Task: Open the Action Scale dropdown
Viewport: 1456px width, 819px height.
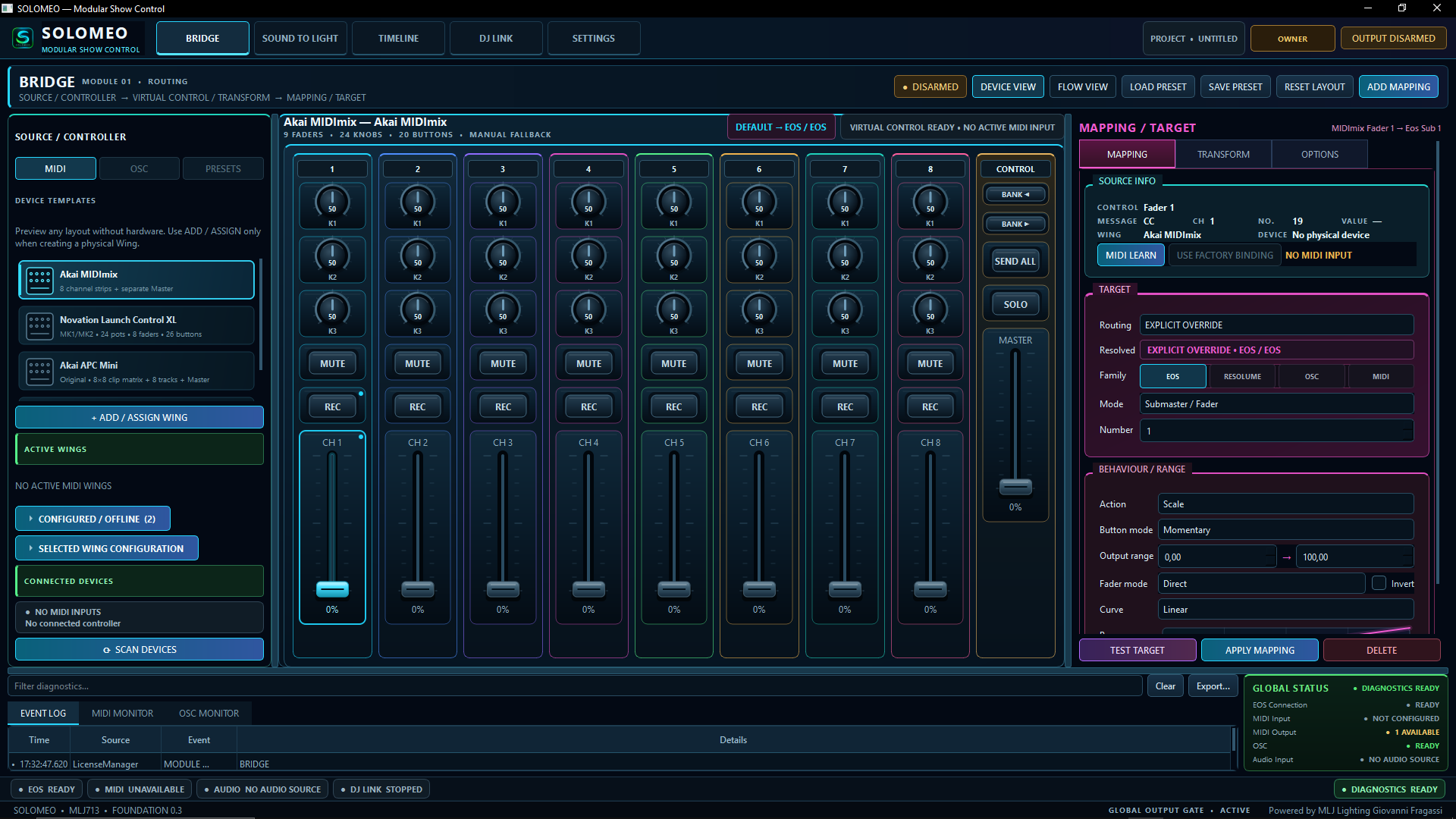Action: point(1286,504)
